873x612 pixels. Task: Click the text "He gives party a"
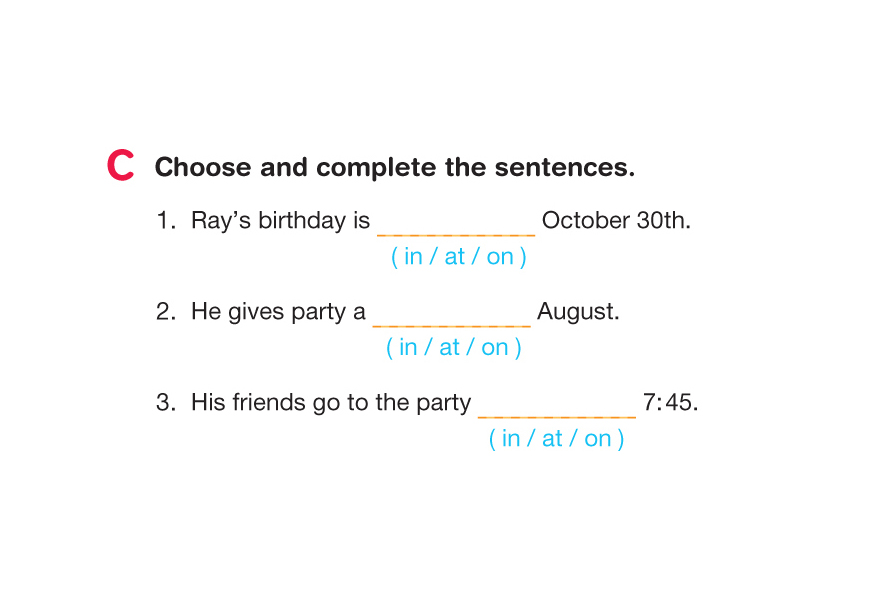(x=278, y=312)
